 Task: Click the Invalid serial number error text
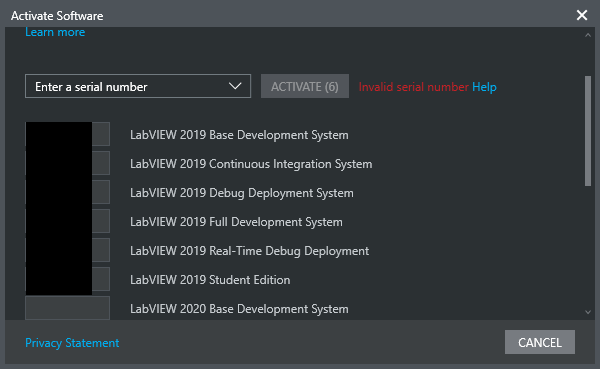[x=413, y=87]
